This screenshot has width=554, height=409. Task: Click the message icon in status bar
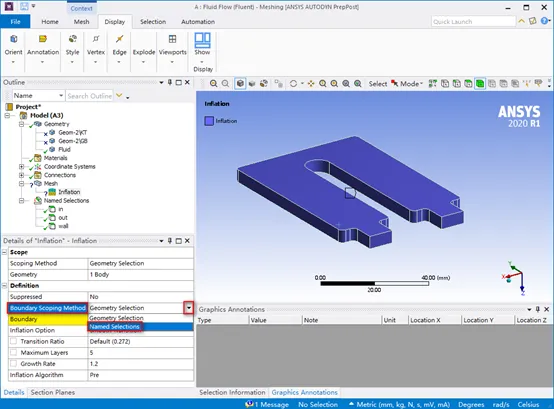tap(249, 404)
